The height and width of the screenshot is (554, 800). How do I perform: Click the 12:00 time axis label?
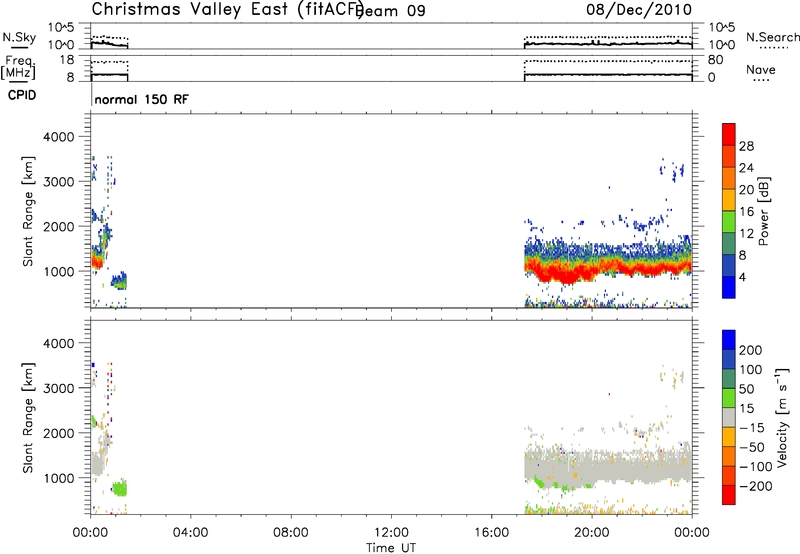391,533
